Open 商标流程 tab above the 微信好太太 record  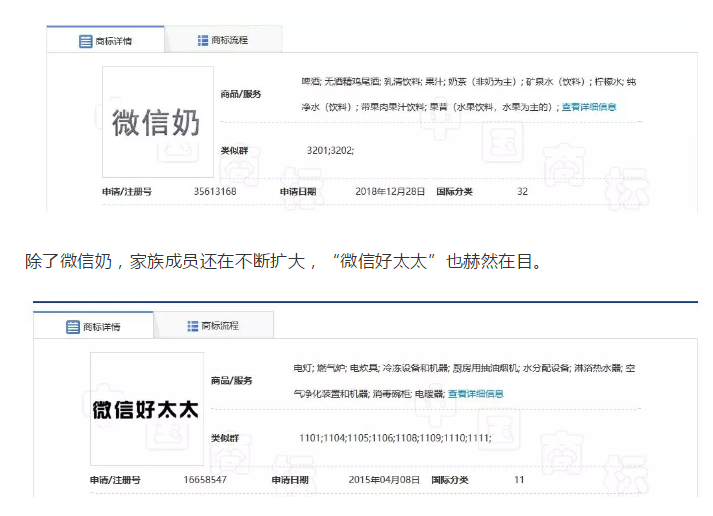click(x=214, y=325)
